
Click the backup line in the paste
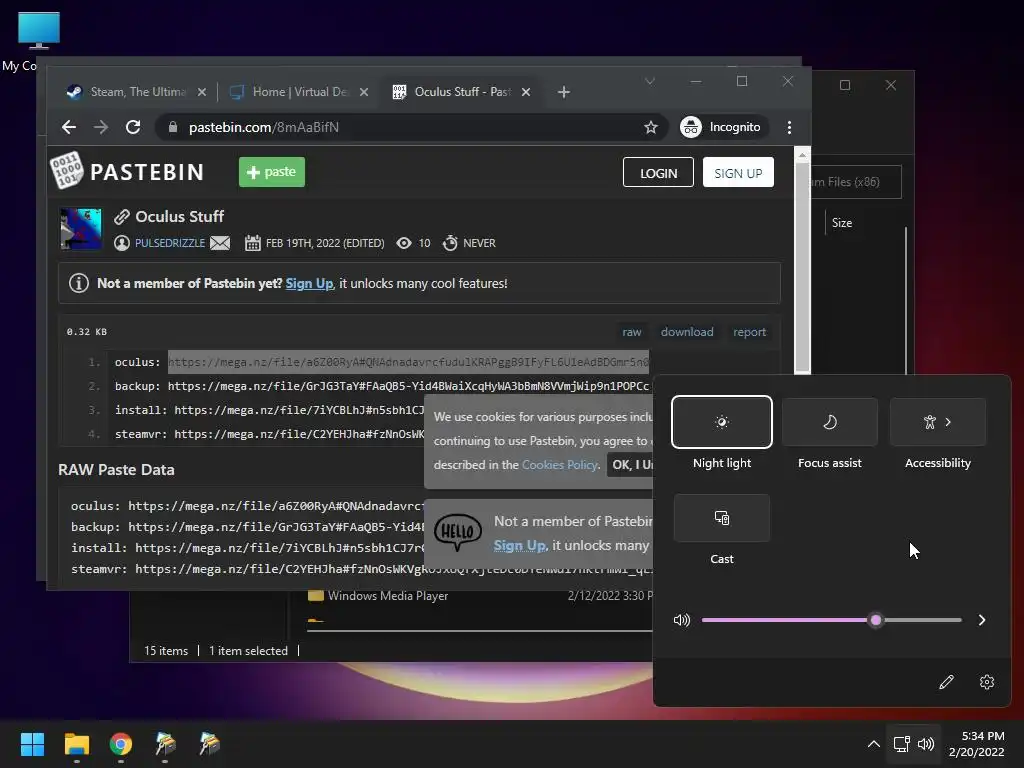[382, 386]
